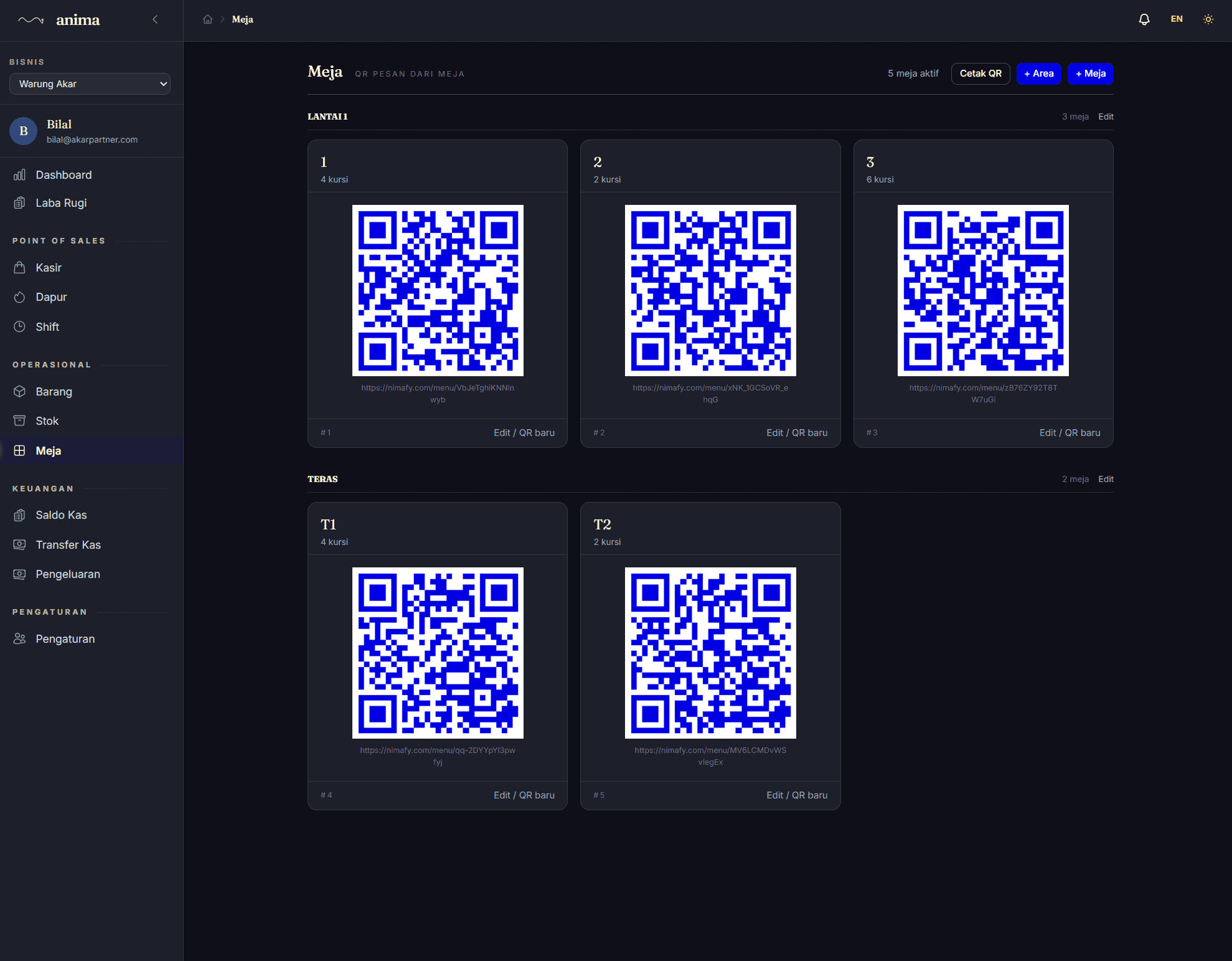This screenshot has height=961, width=1232.
Task: Open Pengaturan people icon
Action: pyautogui.click(x=19, y=639)
